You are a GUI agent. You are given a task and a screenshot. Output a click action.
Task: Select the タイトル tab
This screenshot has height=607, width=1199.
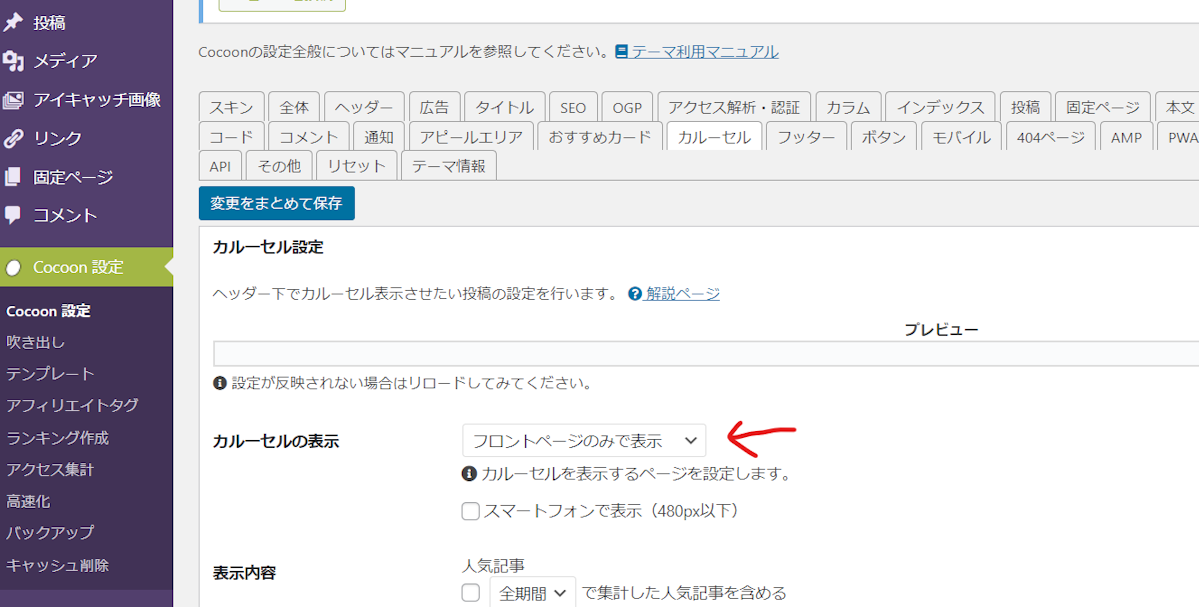[x=505, y=107]
